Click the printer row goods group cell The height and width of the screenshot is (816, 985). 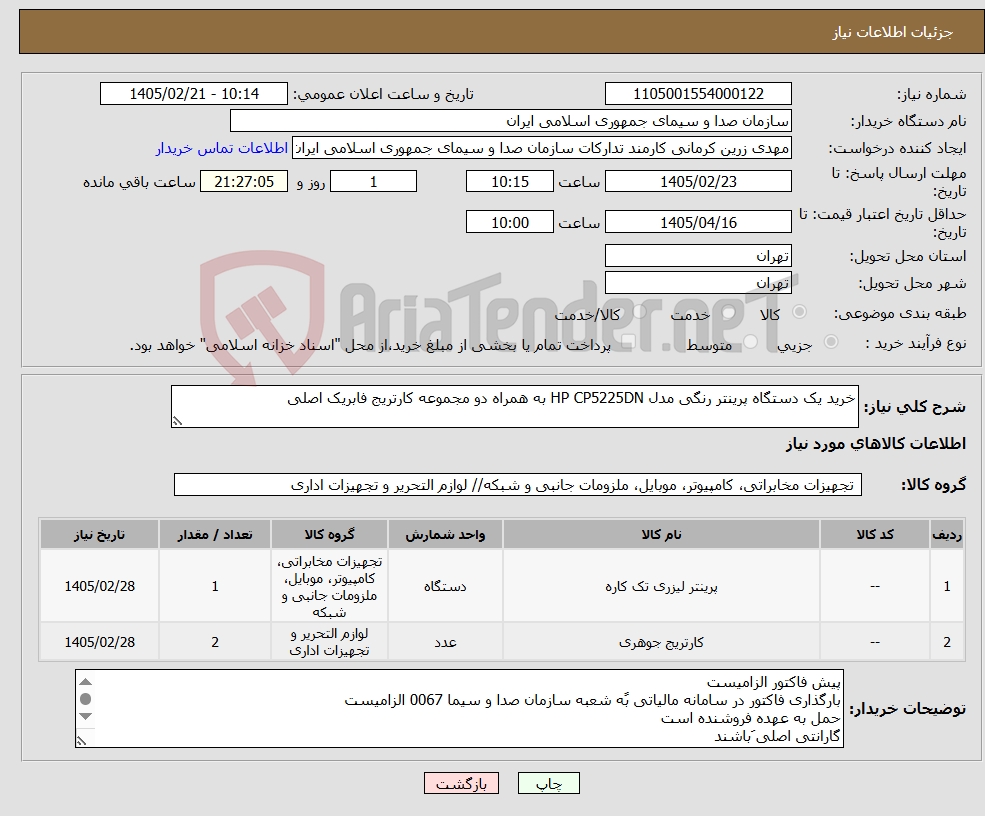coord(329,586)
